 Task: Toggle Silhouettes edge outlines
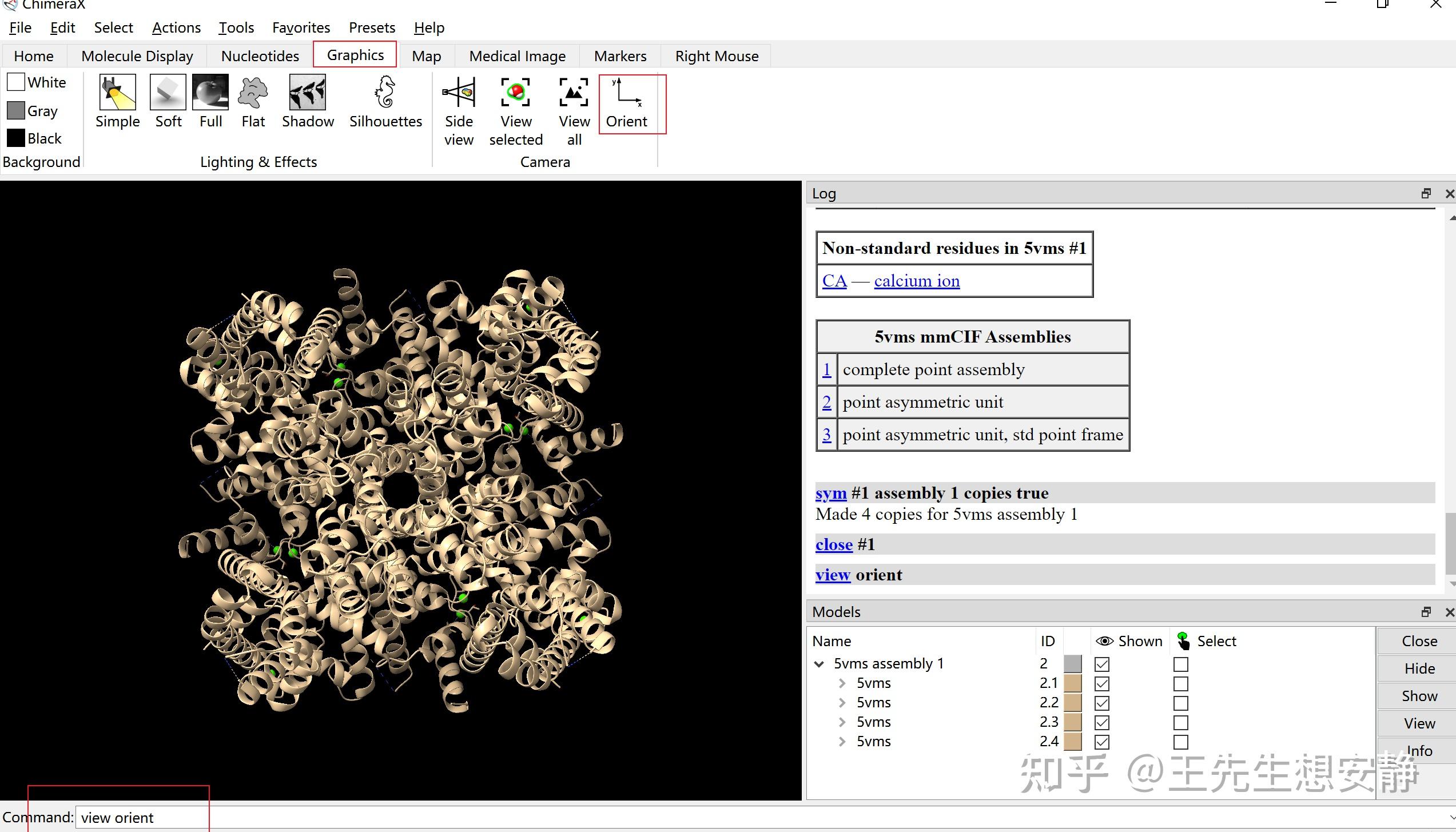[x=385, y=92]
